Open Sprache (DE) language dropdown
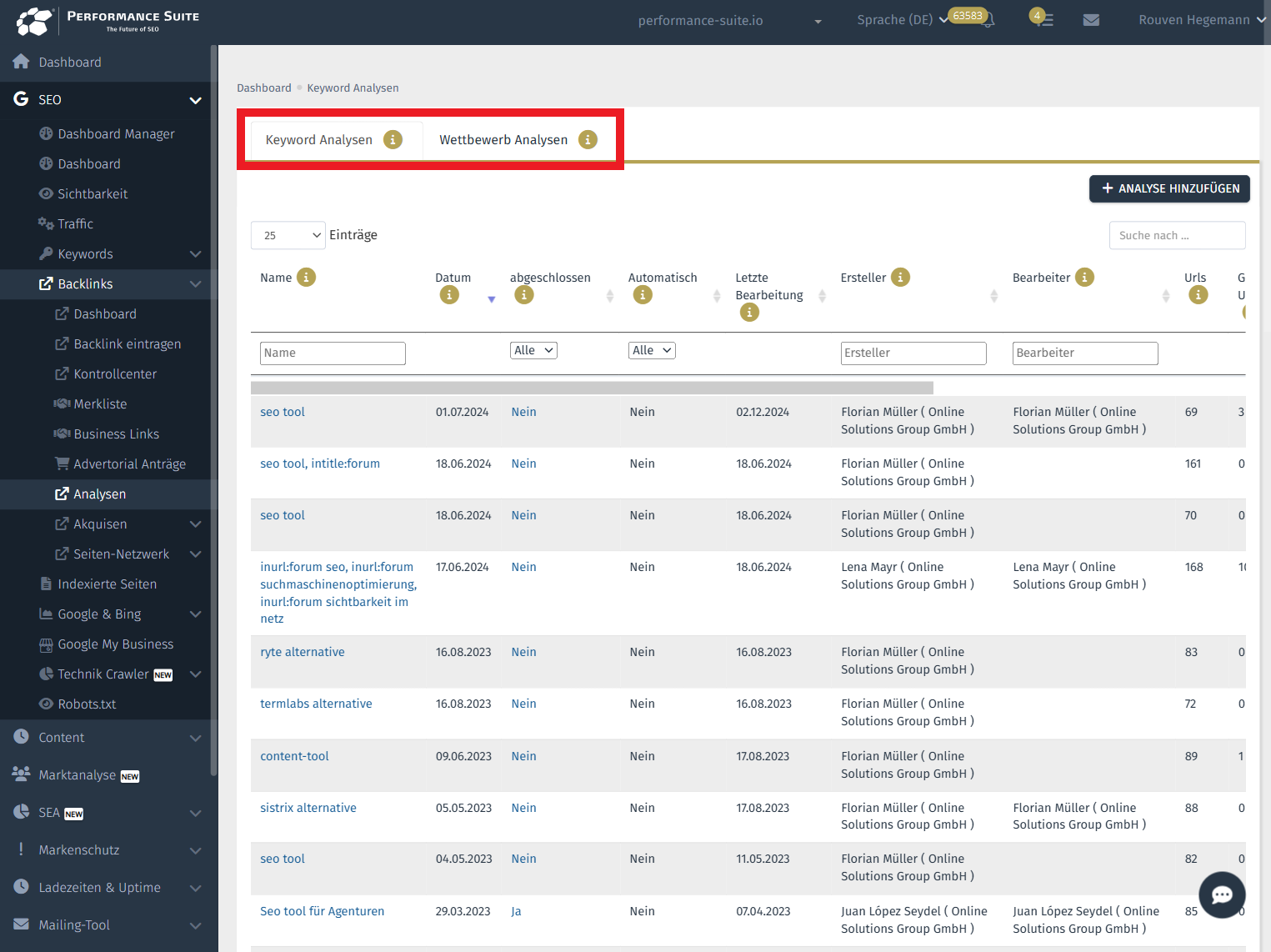The height and width of the screenshot is (952, 1271). [903, 20]
